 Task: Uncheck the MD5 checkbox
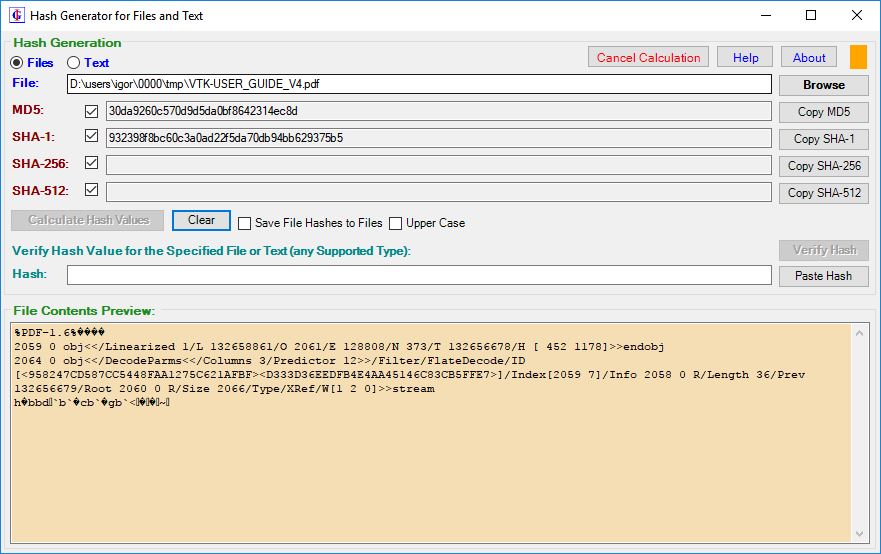[x=92, y=111]
